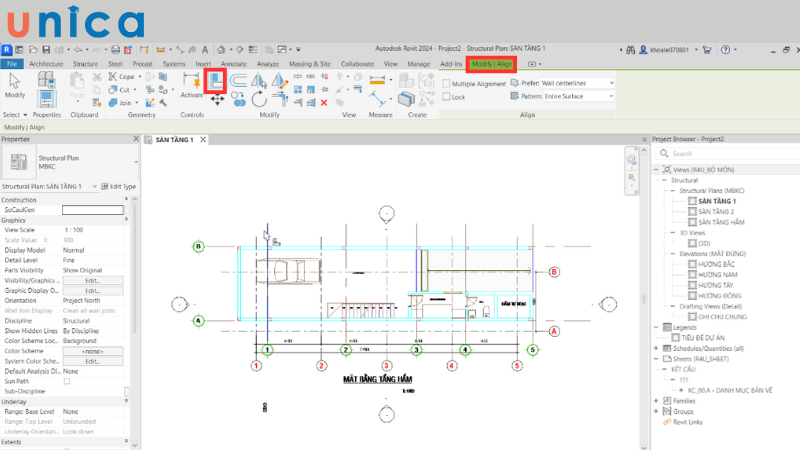
Task: Use the Trim/Extend to Corner tool
Action: (280, 99)
